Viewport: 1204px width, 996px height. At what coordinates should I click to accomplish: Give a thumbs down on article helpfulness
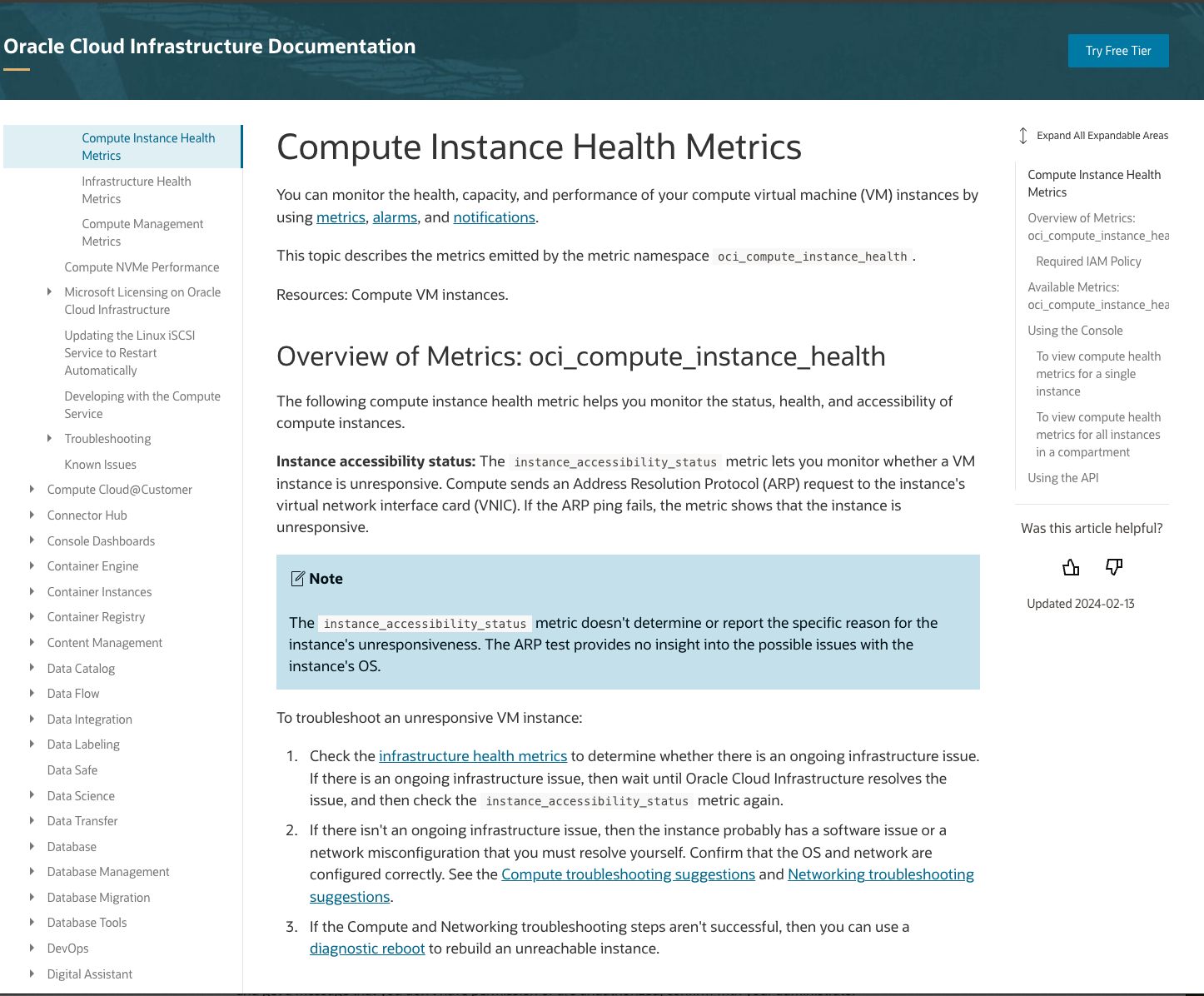[x=1113, y=567]
